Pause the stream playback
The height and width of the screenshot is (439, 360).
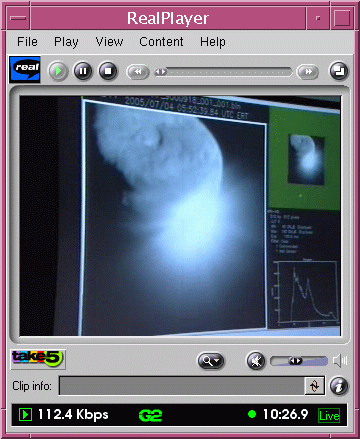[83, 71]
